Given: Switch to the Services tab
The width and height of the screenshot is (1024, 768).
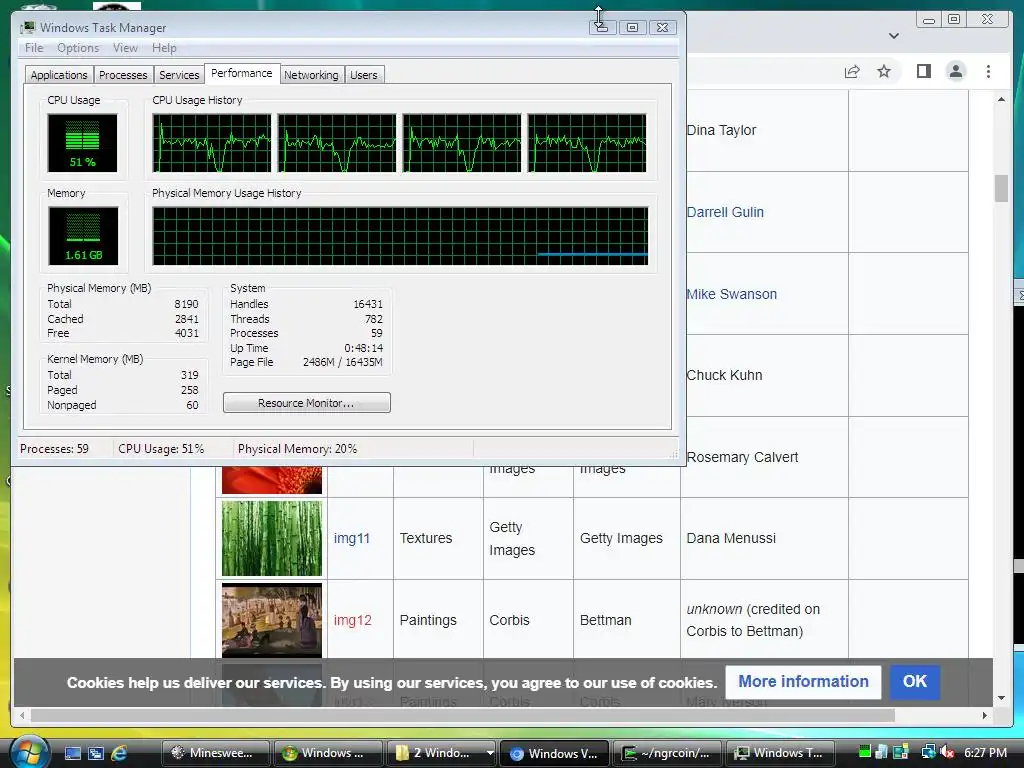Looking at the screenshot, I should pyautogui.click(x=179, y=75).
